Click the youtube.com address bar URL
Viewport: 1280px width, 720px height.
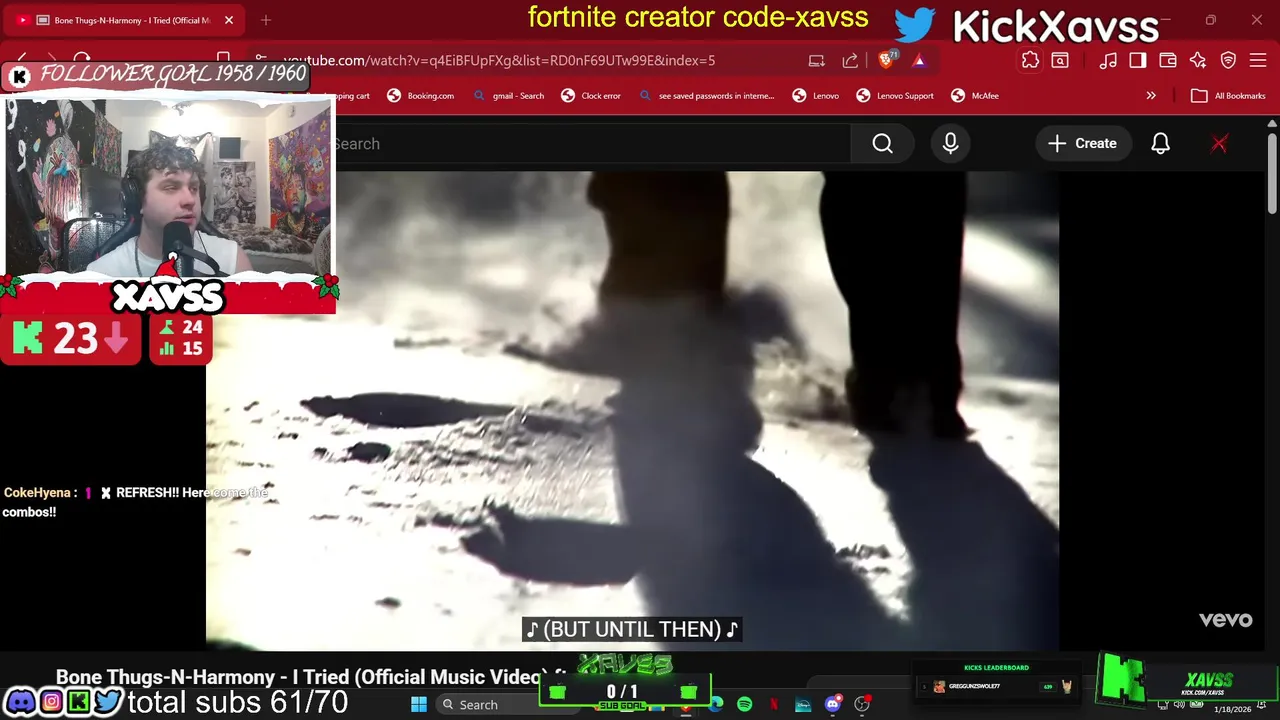click(498, 60)
